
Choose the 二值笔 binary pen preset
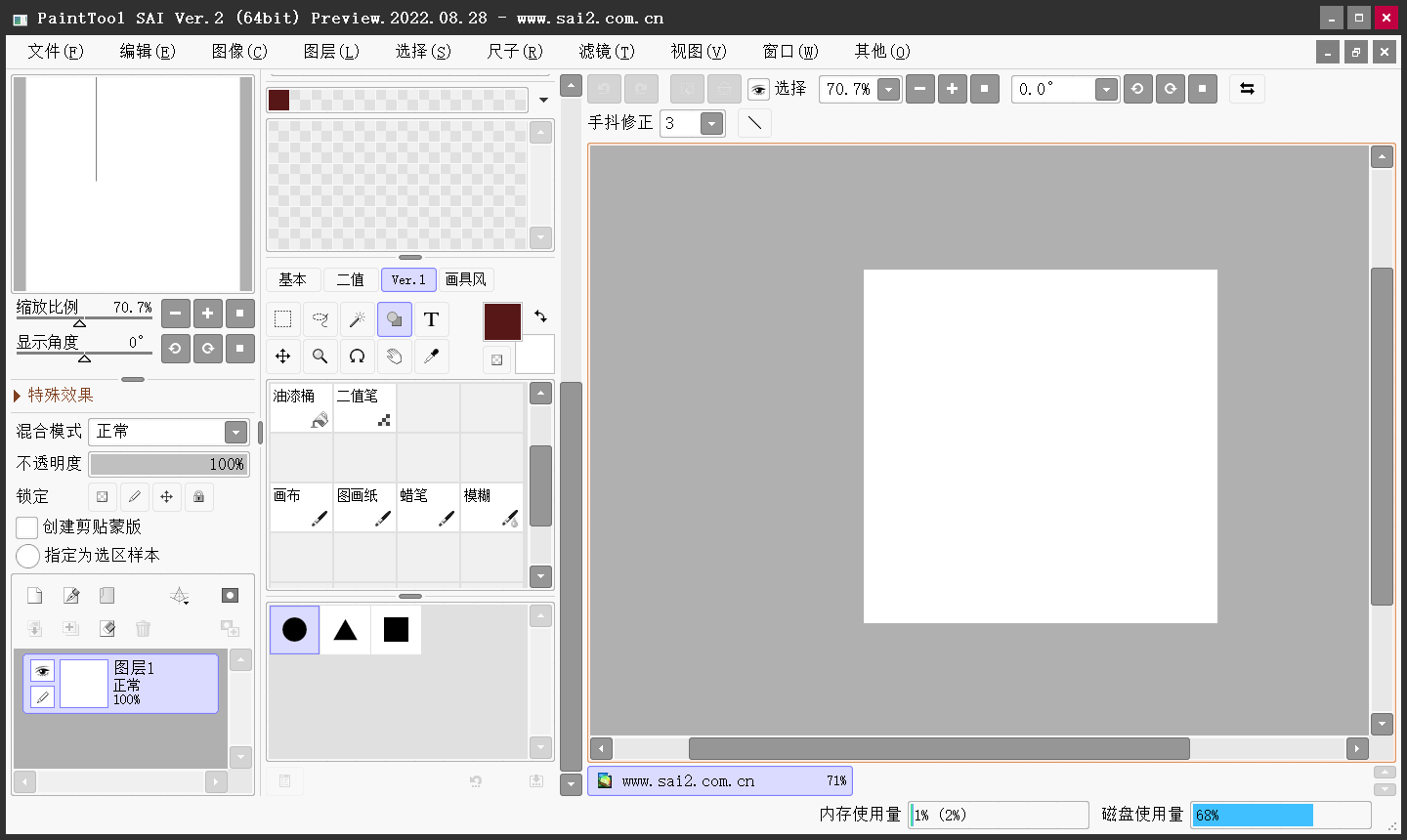click(364, 407)
